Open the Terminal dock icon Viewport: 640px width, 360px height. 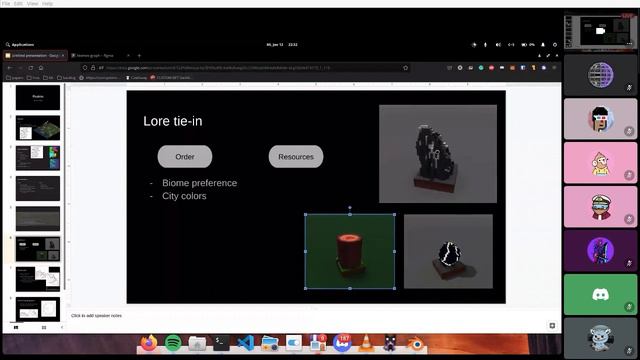(x=221, y=343)
